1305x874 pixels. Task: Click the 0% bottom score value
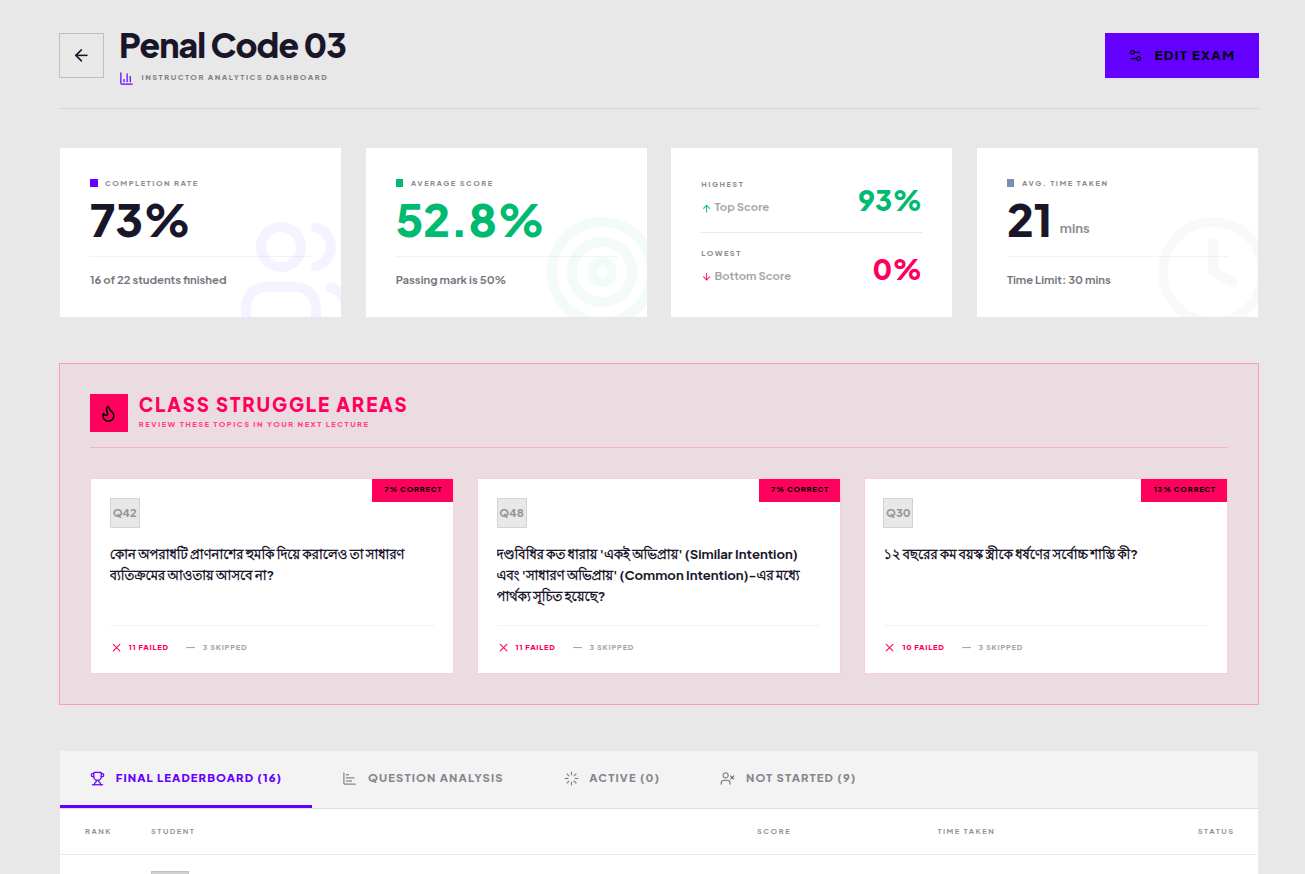point(896,270)
